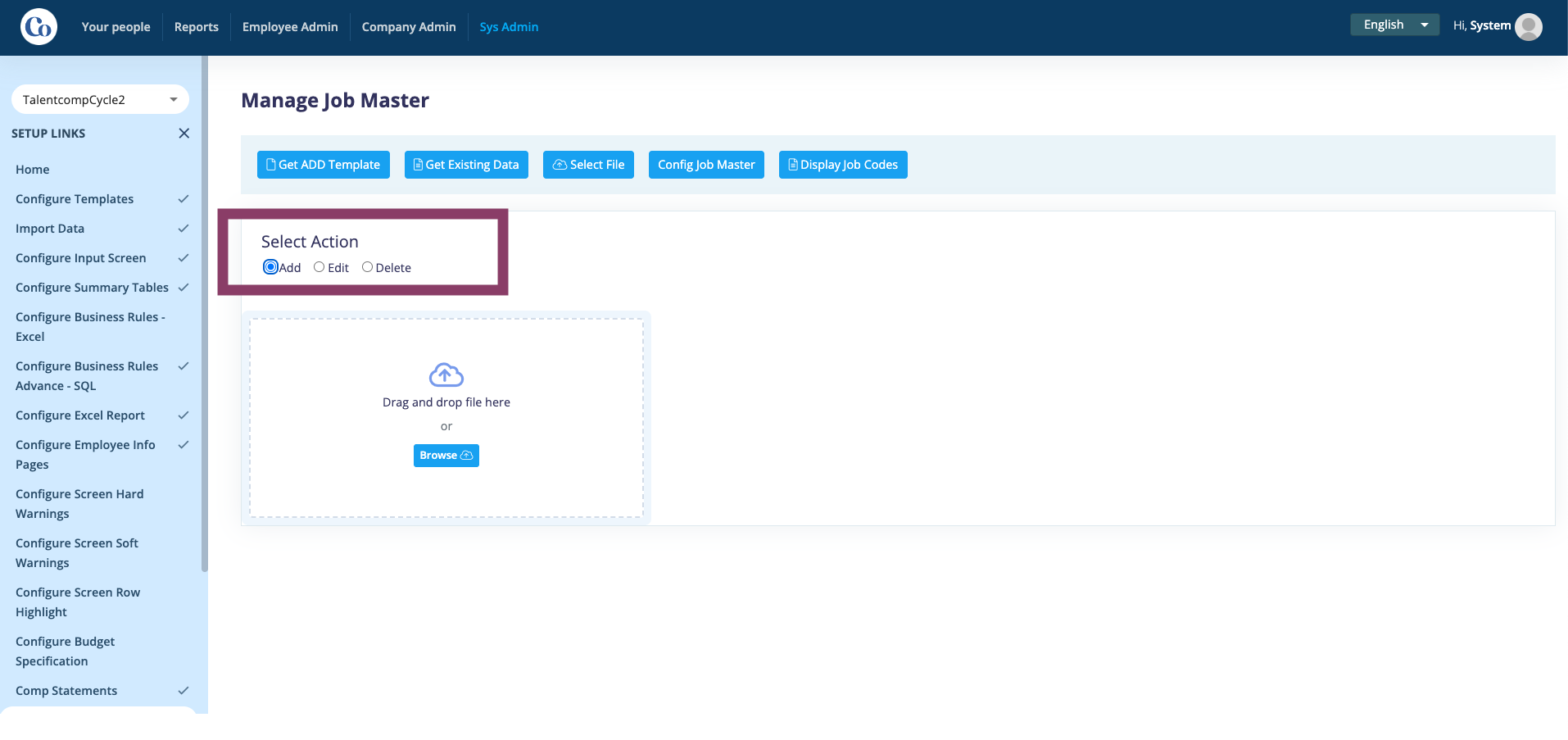Open Configure Input Screen link
Viewport: 1568px width, 740px height.
coord(81,258)
